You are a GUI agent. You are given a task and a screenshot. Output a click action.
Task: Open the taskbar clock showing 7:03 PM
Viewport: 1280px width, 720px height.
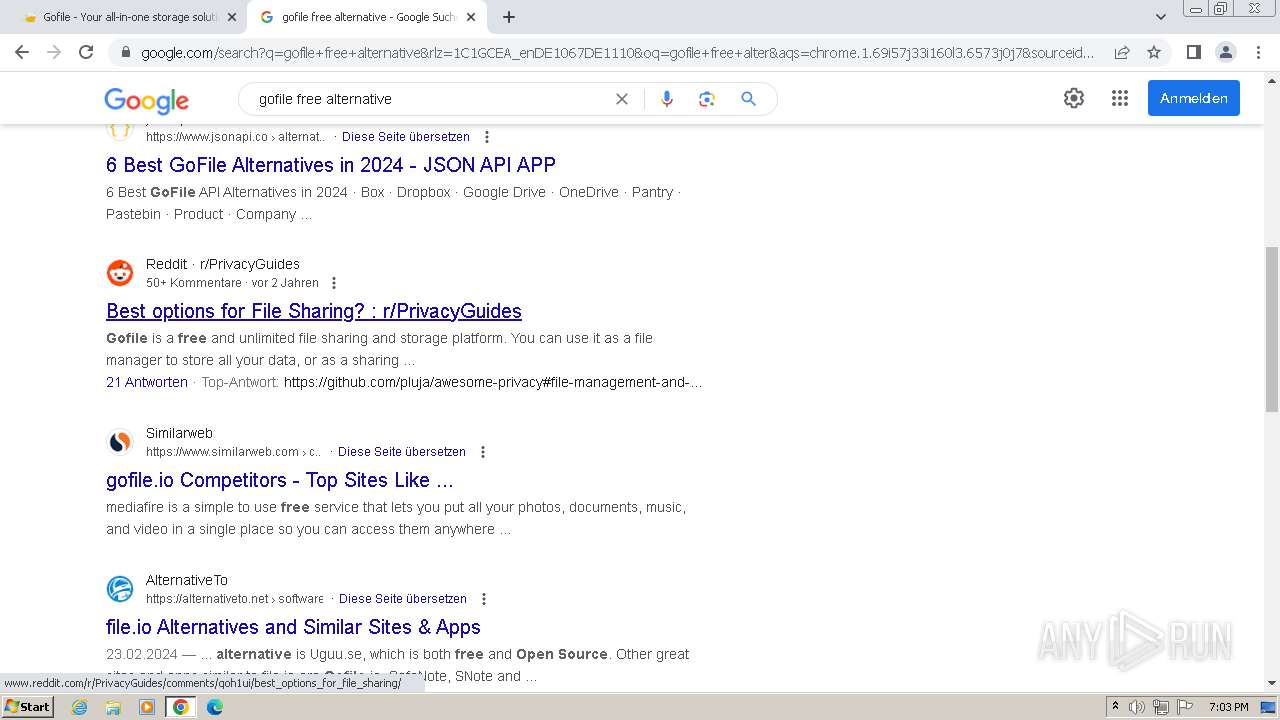(1228, 707)
